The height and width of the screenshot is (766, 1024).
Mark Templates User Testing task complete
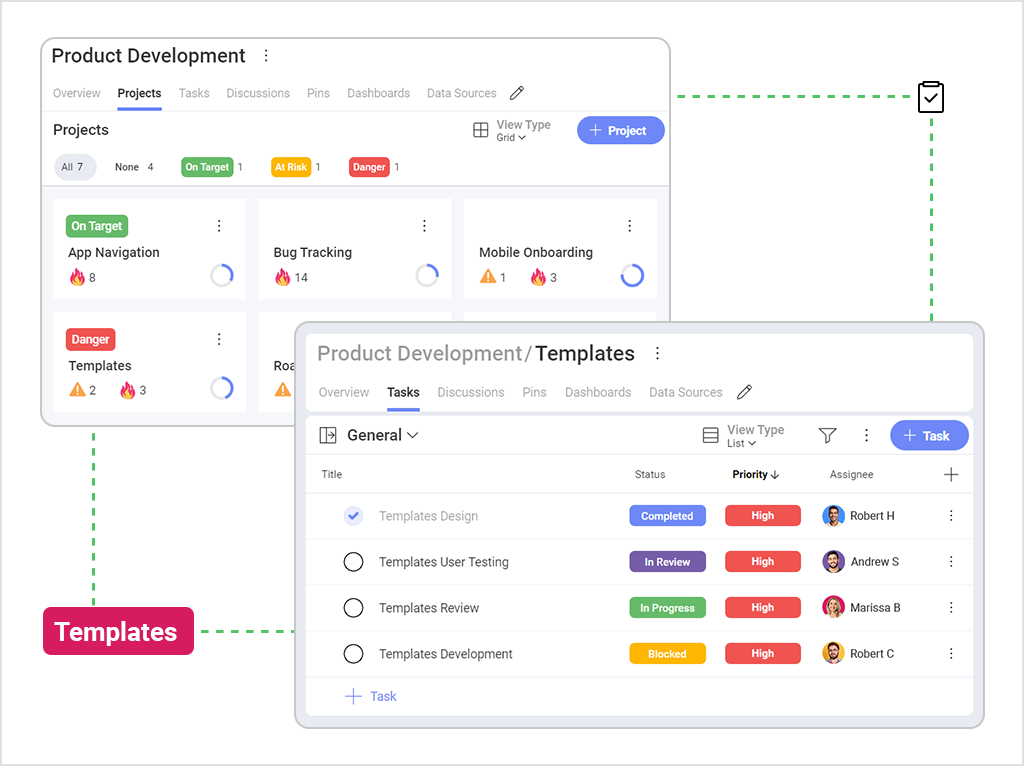click(353, 562)
